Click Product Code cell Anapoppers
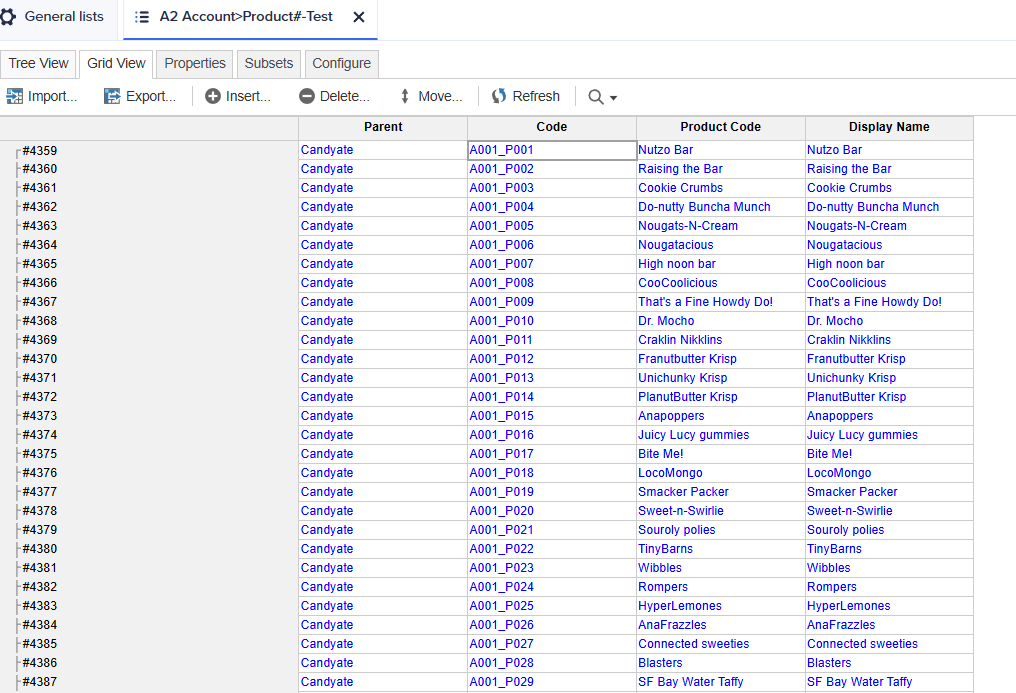 click(x=721, y=416)
